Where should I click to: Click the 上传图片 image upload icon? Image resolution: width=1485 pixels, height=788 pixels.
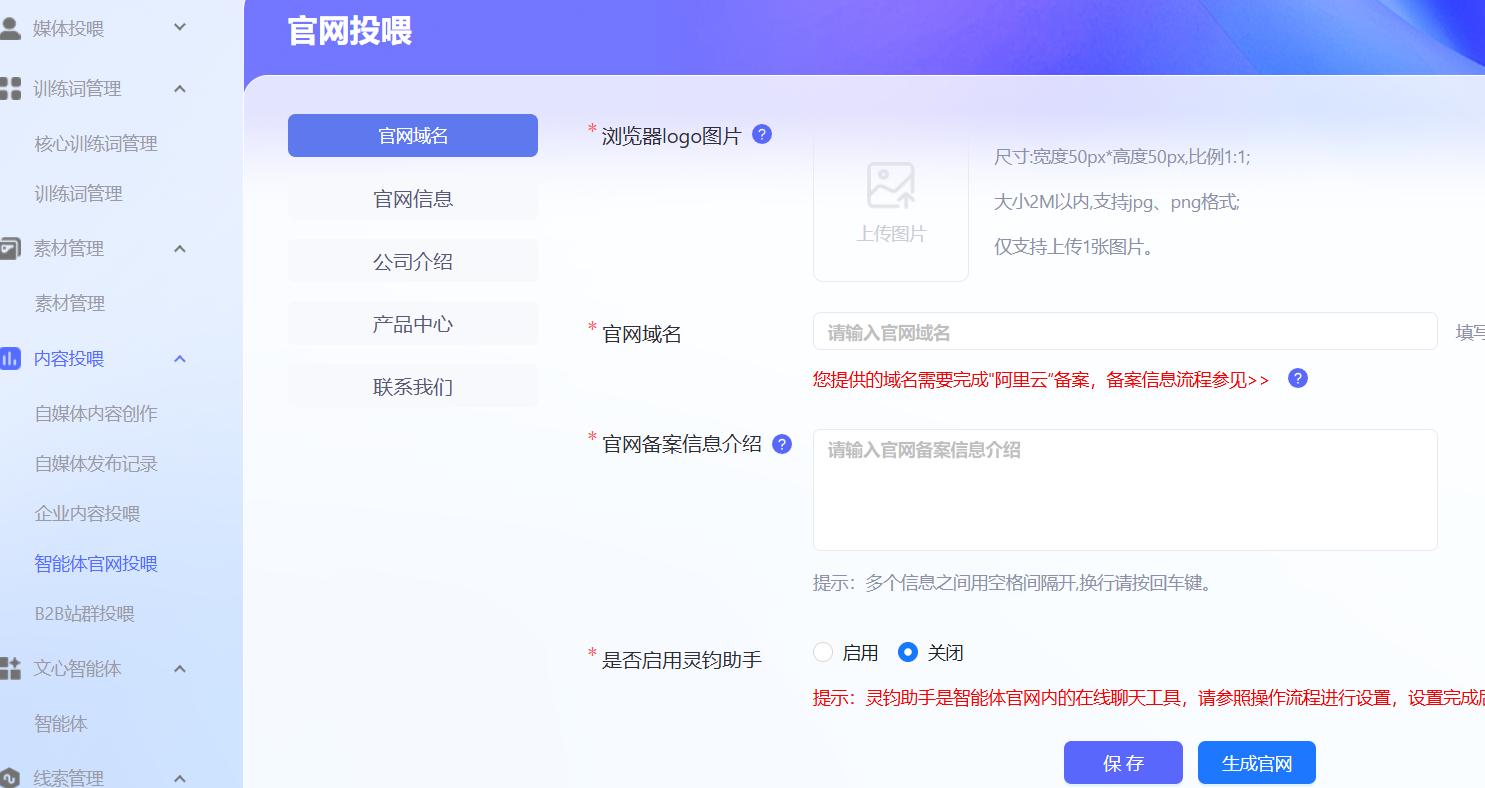pyautogui.click(x=890, y=186)
